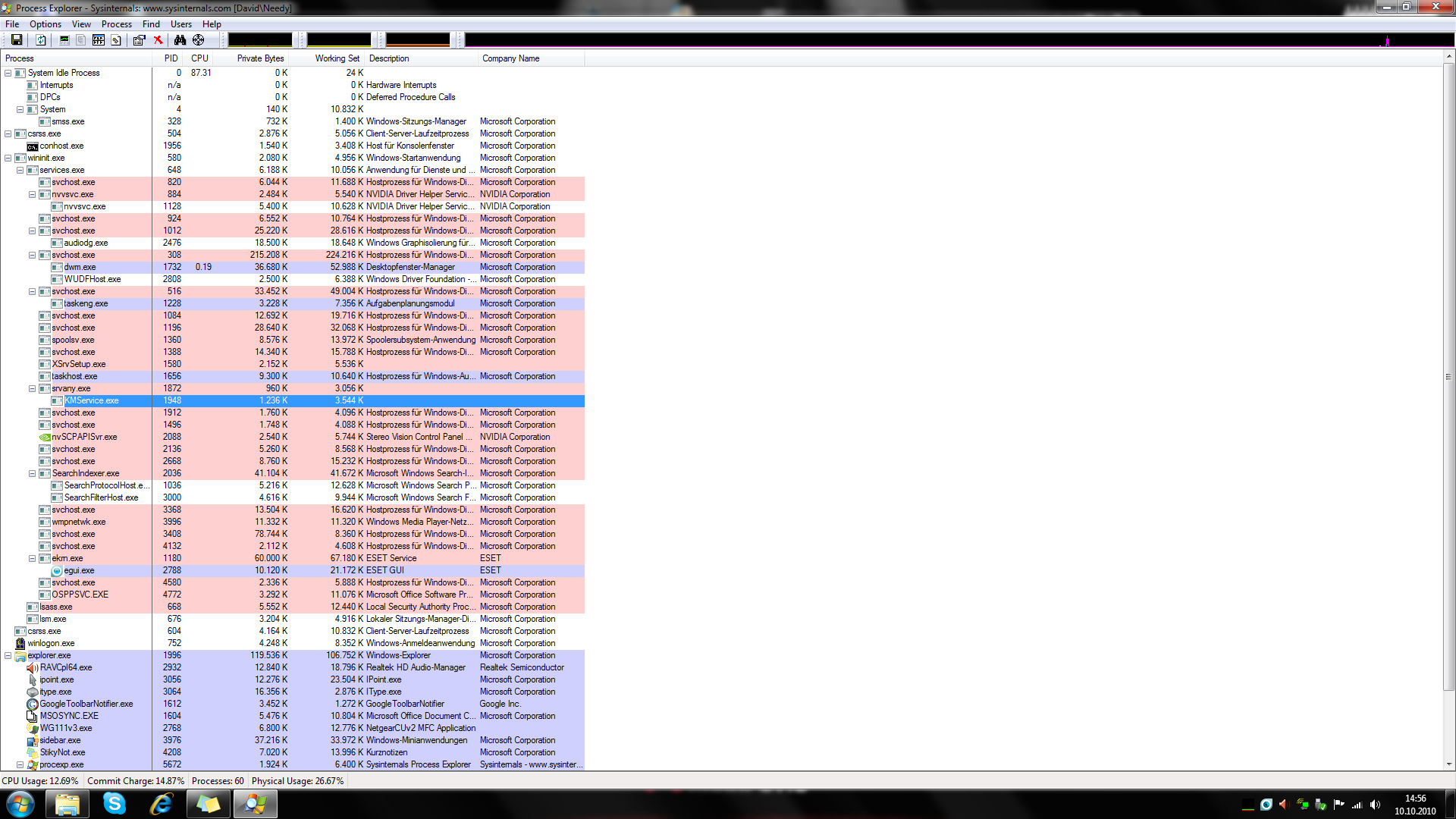
Task: Open System Information graph icon in toolbar
Action: pyautogui.click(x=64, y=40)
